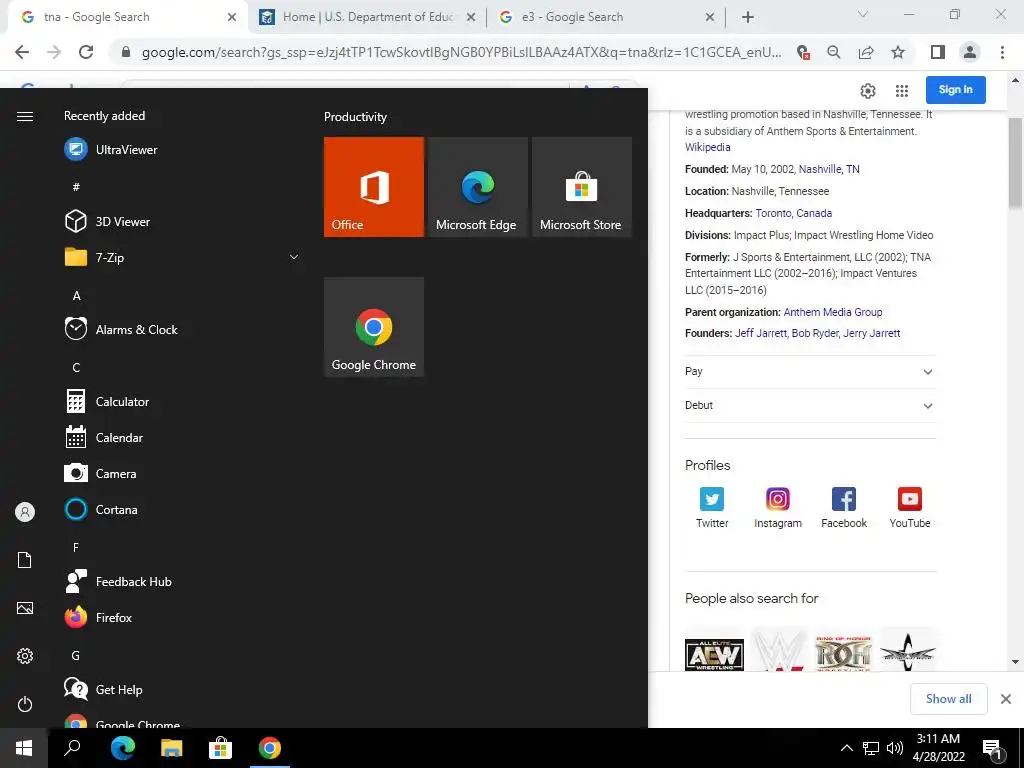Viewport: 1024px width, 768px height.
Task: Open the Twitter profile
Action: 712,507
